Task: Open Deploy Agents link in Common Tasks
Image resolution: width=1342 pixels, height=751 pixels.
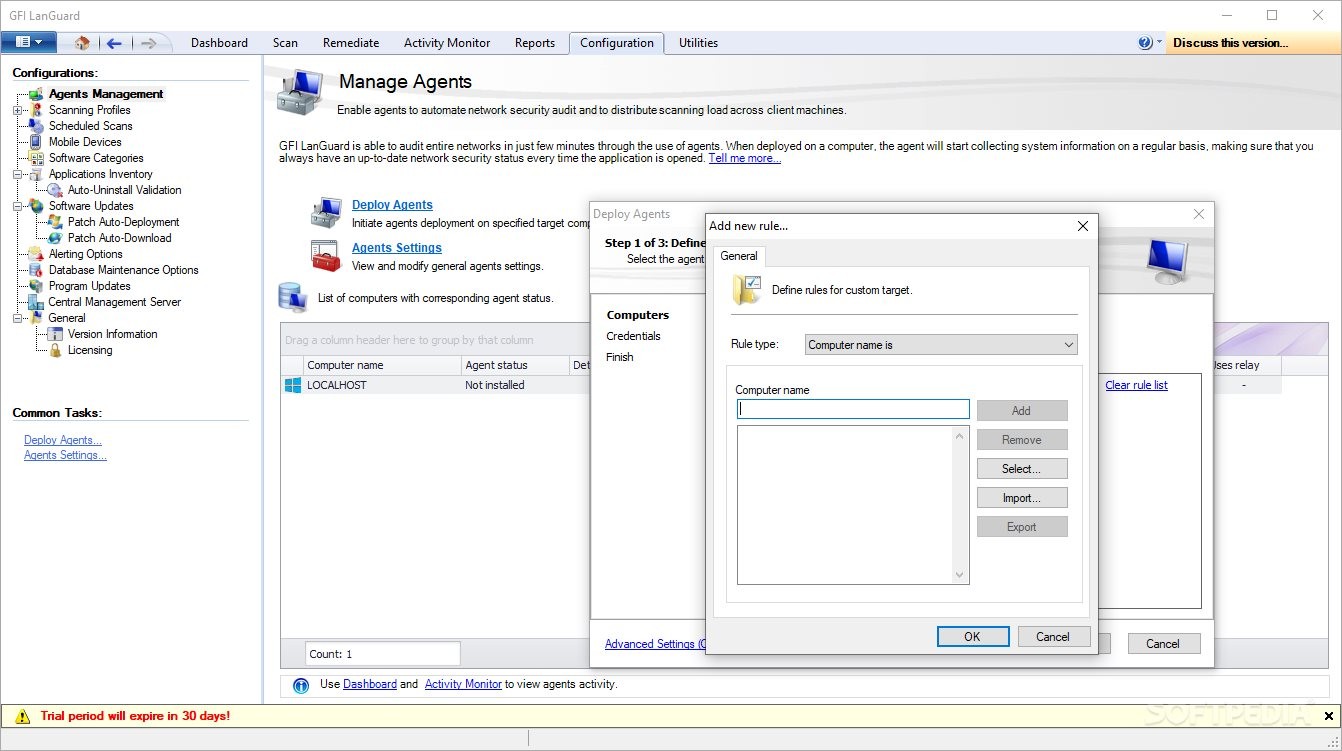Action: [63, 440]
